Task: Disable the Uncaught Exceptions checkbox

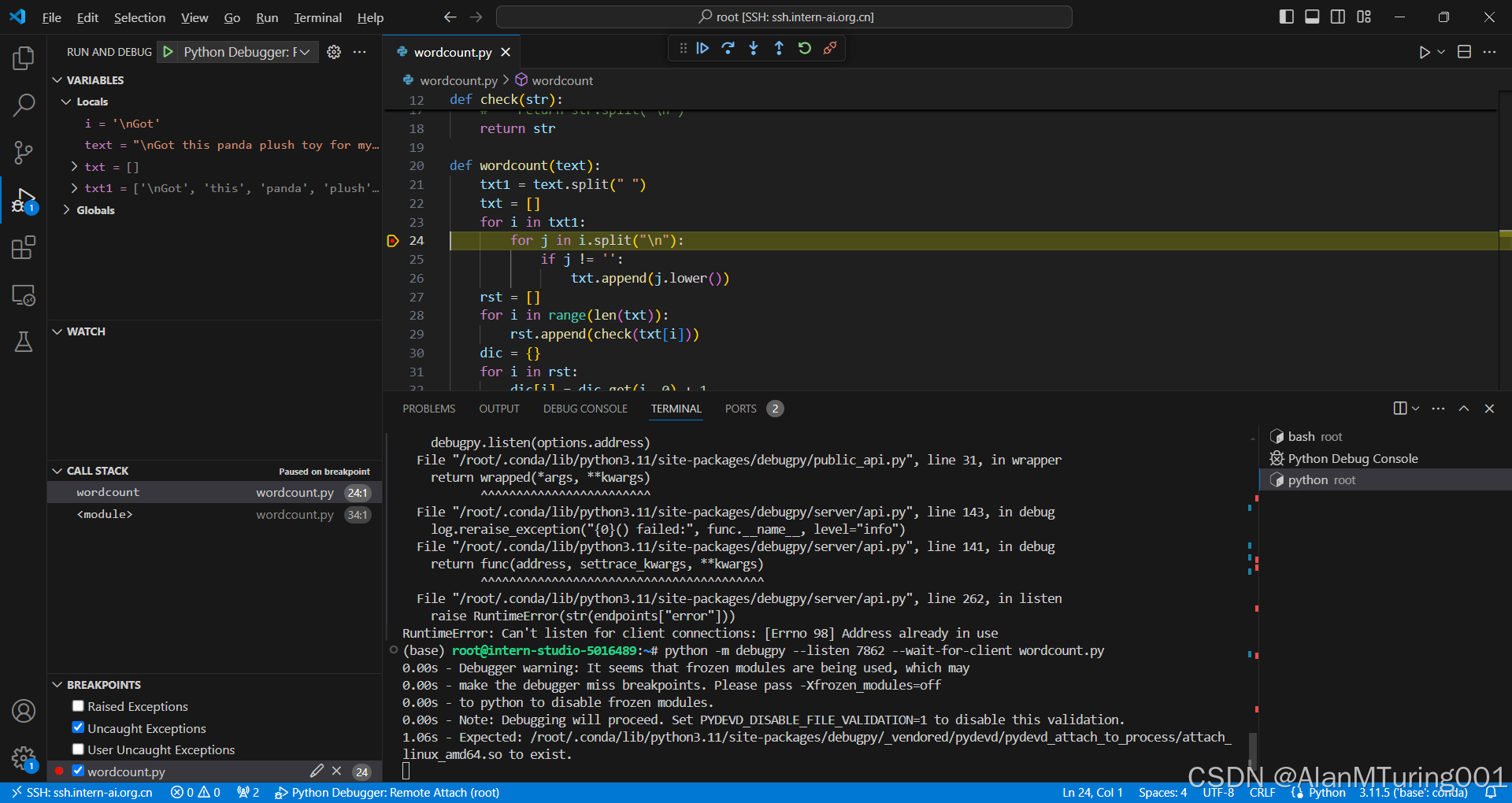Action: [77, 727]
